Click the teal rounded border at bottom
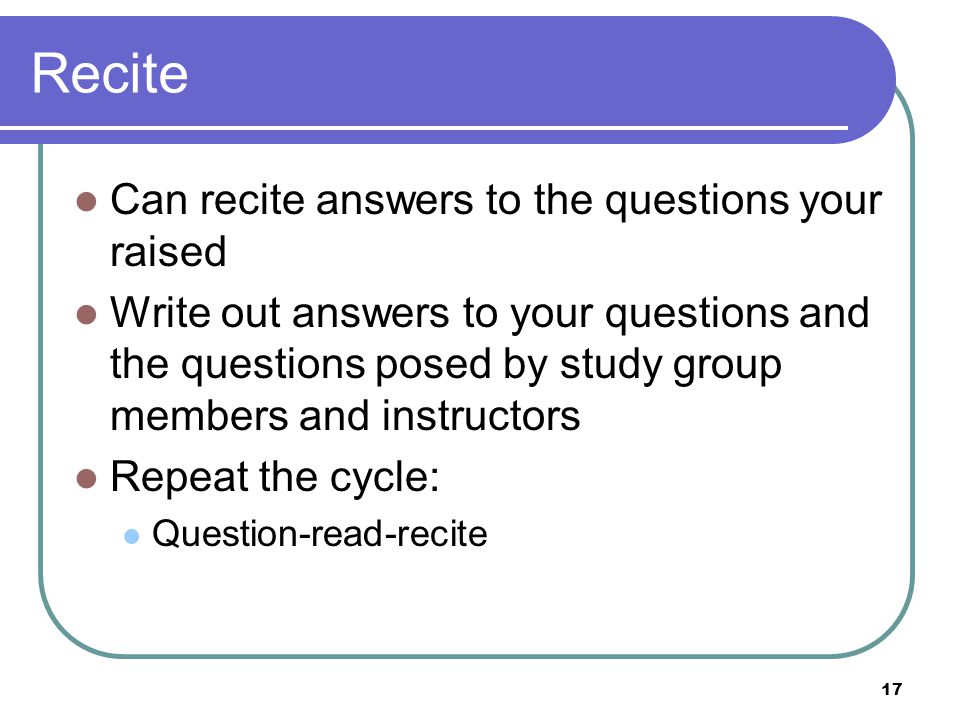Image resolution: width=960 pixels, height=720 pixels. coord(478,656)
